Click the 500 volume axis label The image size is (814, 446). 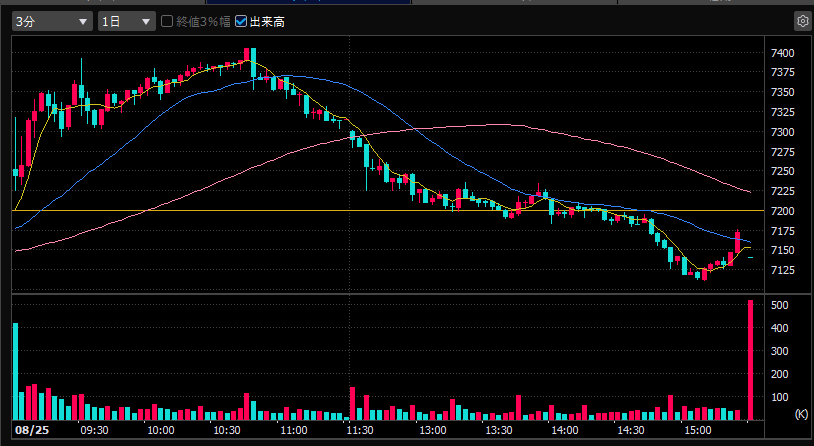pyautogui.click(x=780, y=305)
